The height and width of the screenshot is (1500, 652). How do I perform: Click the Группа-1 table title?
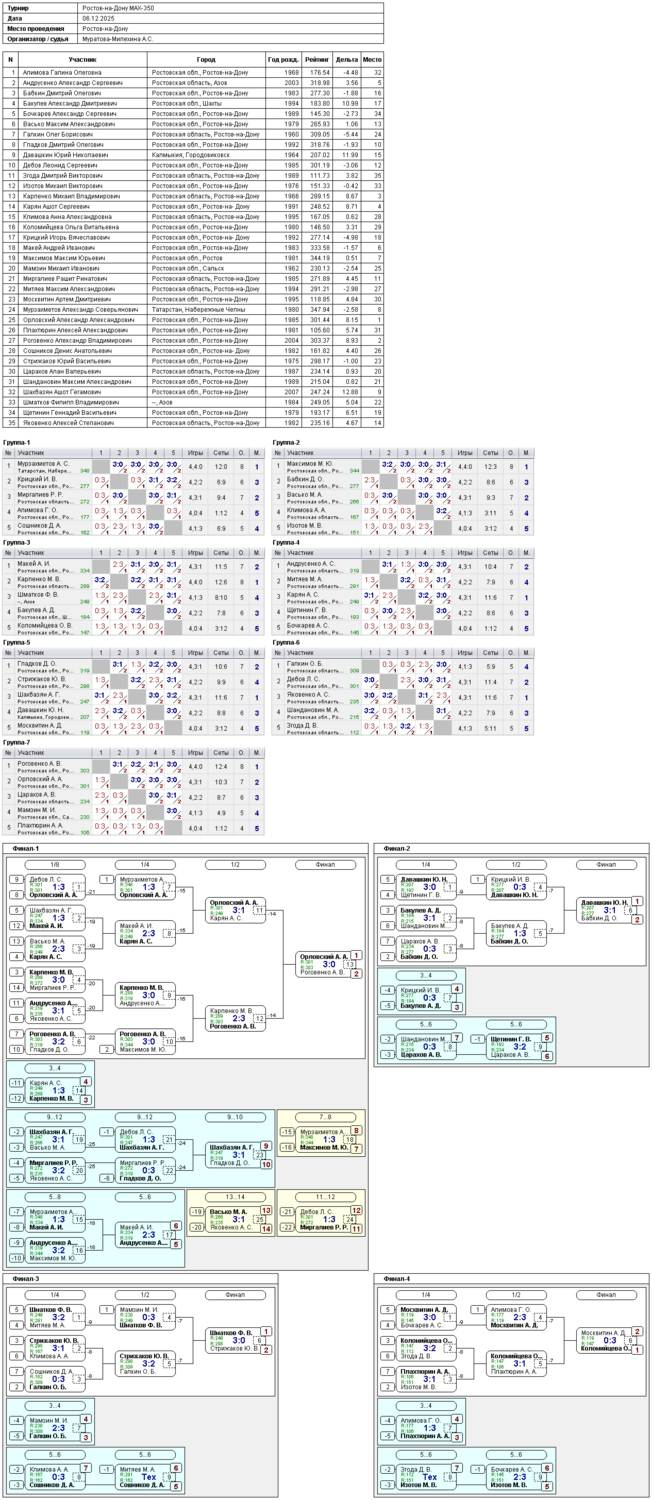coord(17,442)
